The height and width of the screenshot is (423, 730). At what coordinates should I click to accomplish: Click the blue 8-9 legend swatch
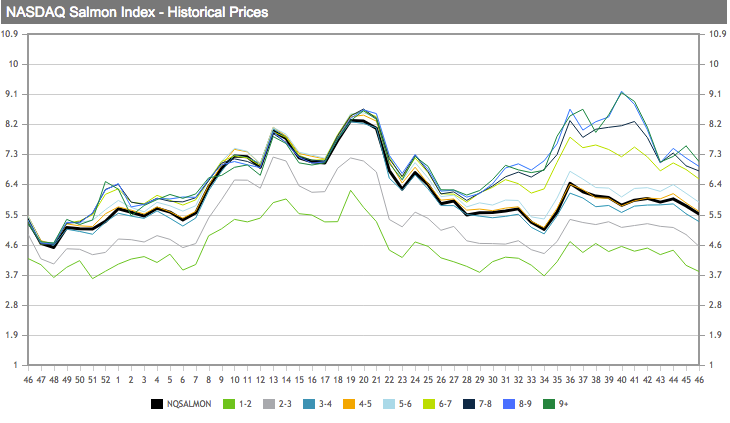pos(509,404)
